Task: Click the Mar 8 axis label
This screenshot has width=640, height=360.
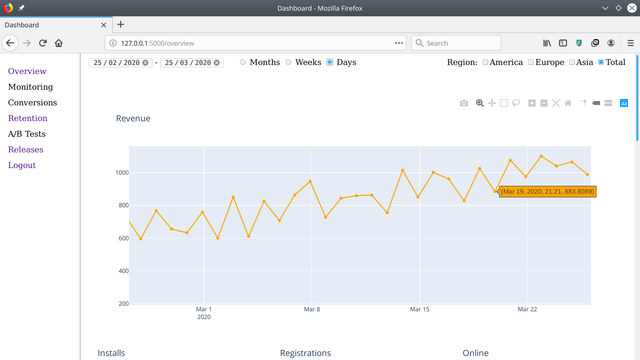Action: tap(312, 309)
